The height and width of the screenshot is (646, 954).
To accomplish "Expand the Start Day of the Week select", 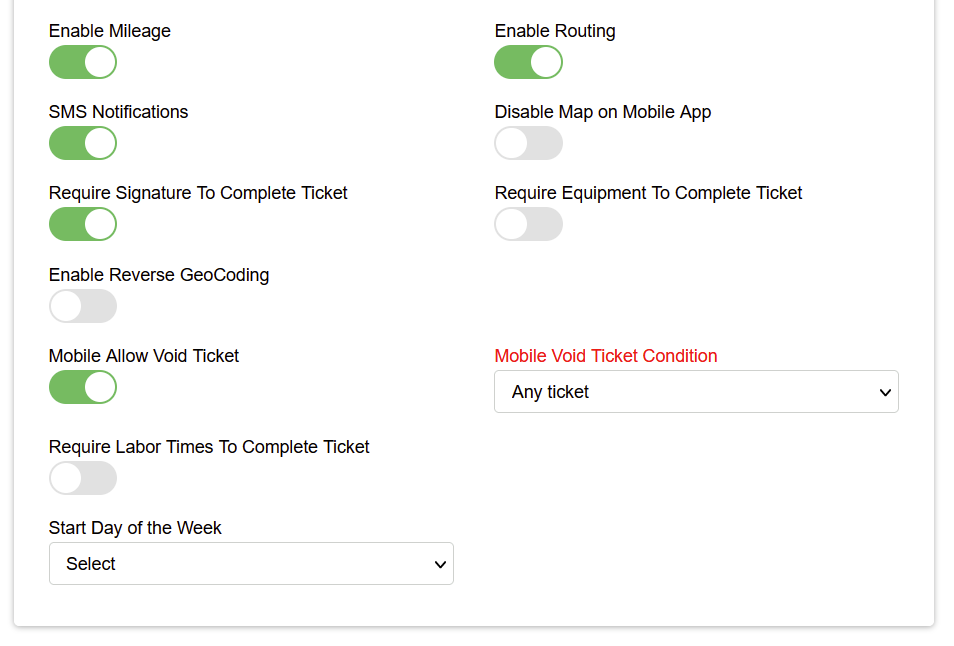I will (251, 564).
